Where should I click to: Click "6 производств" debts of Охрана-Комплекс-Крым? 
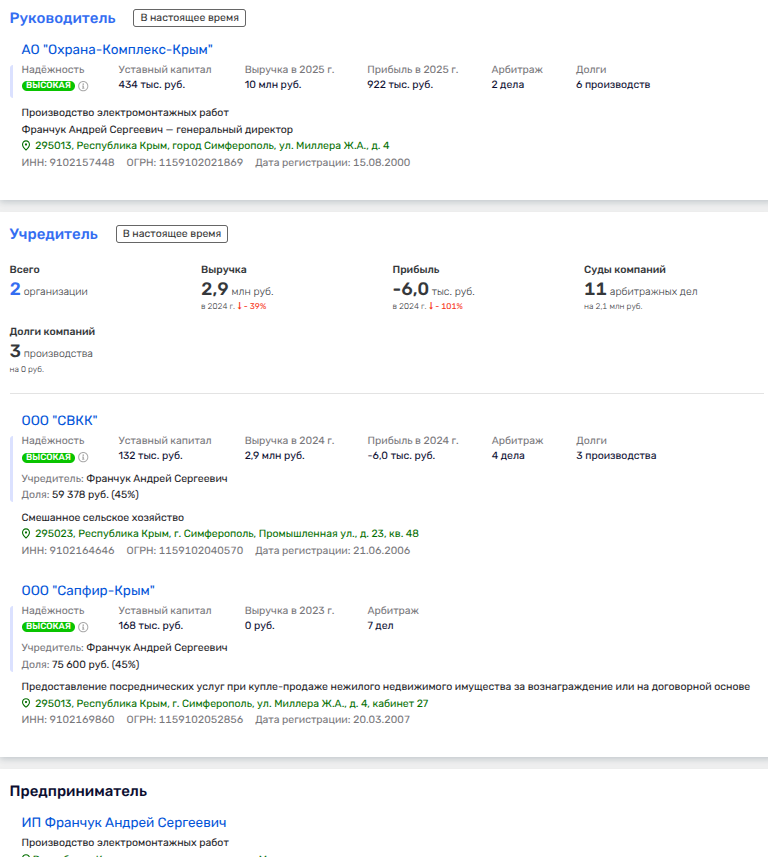coord(613,85)
